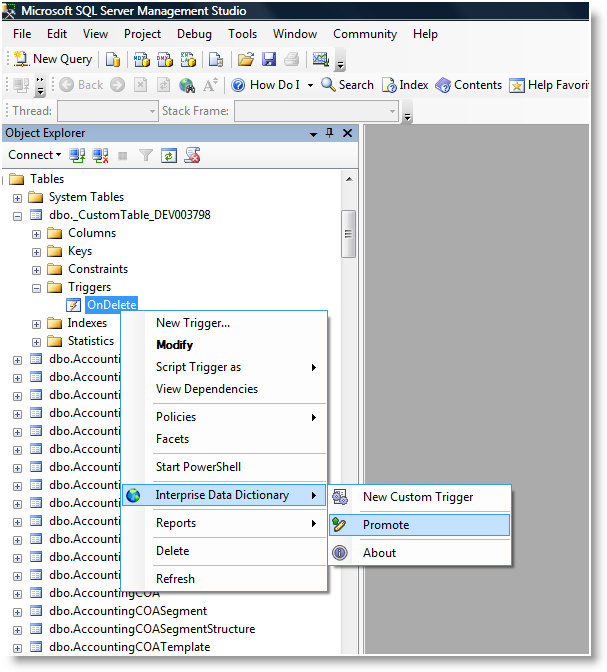Select Start PowerShell menu entry

click(224, 467)
